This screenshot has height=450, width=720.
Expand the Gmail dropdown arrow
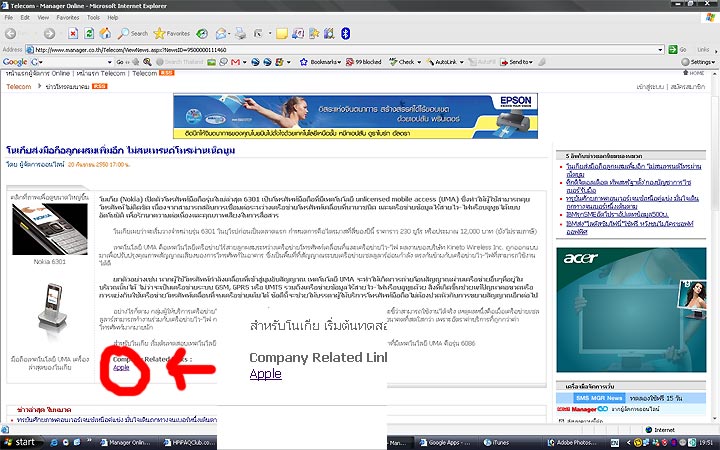tap(244, 62)
